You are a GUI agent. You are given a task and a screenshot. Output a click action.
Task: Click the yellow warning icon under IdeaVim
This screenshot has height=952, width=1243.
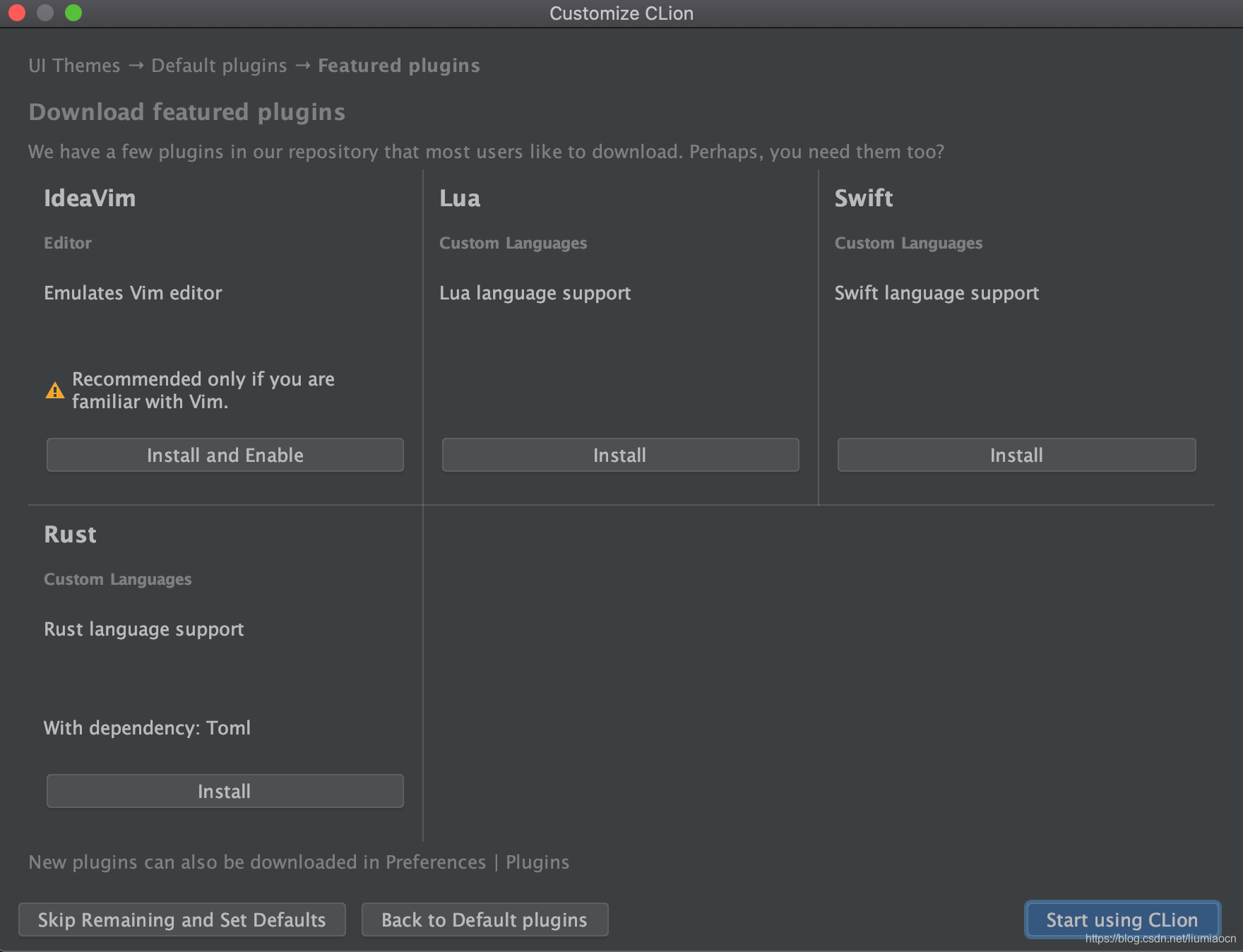54,391
